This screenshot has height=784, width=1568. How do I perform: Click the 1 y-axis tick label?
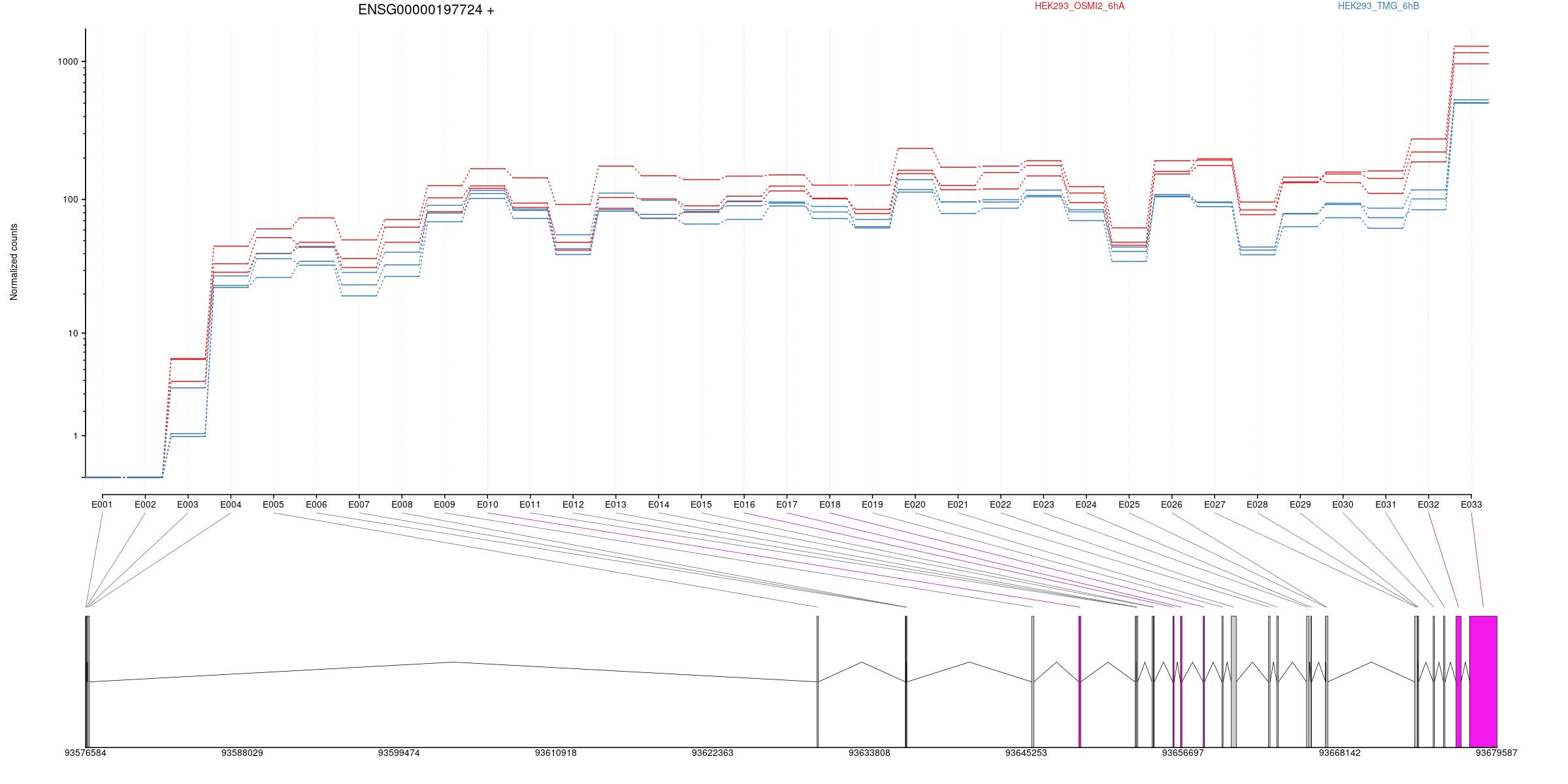tap(75, 436)
